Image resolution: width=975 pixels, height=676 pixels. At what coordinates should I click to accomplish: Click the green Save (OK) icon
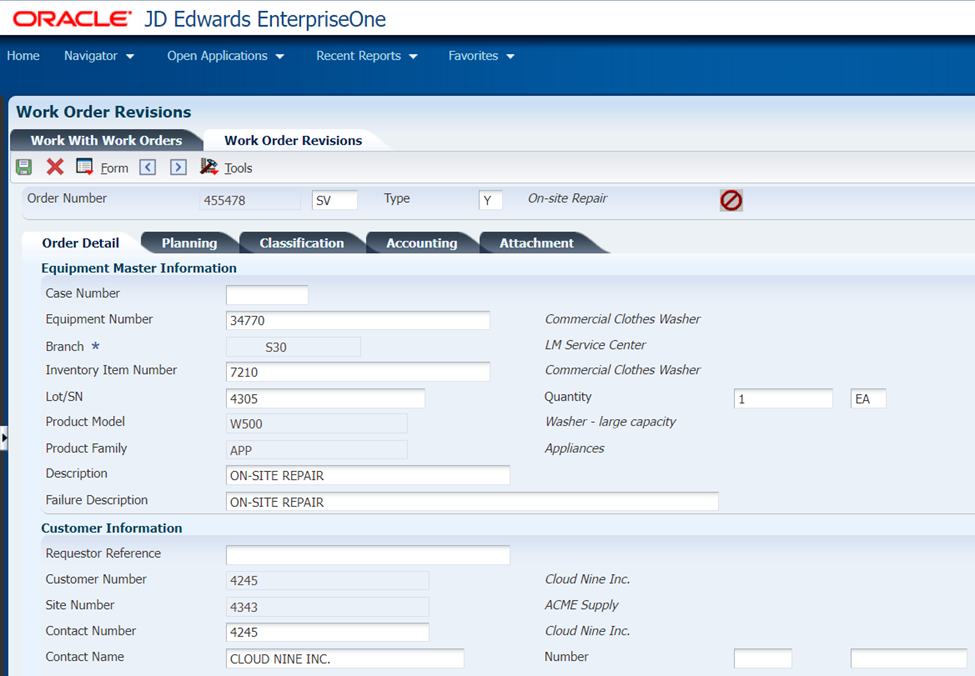24,167
